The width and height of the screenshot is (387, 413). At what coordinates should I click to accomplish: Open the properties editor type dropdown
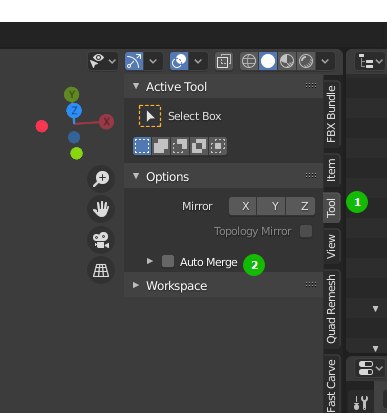coord(370,368)
